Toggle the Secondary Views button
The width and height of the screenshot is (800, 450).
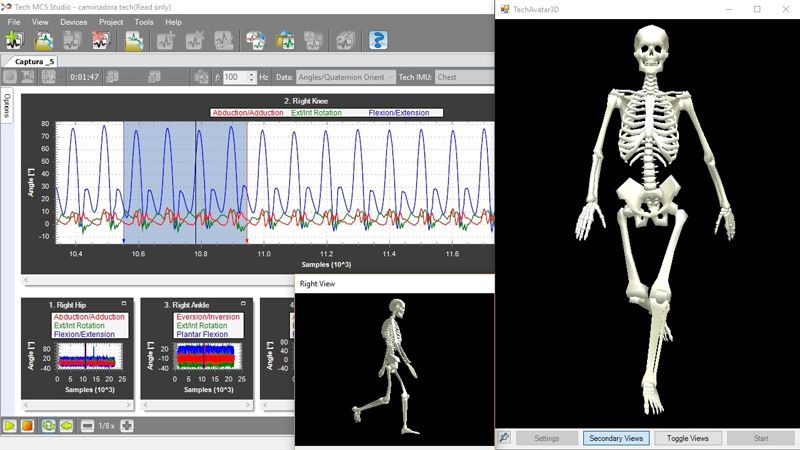[617, 438]
